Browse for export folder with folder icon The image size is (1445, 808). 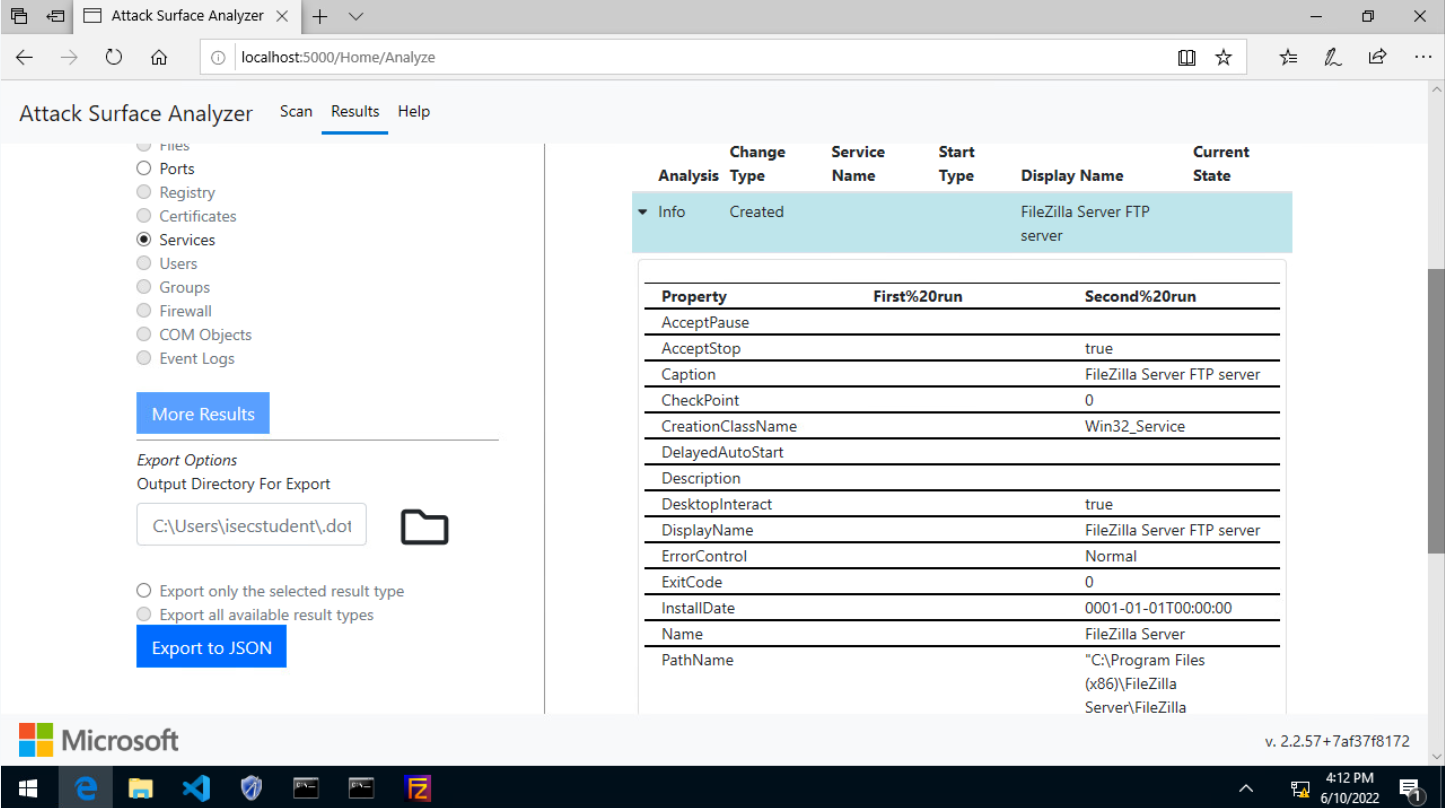click(x=425, y=527)
